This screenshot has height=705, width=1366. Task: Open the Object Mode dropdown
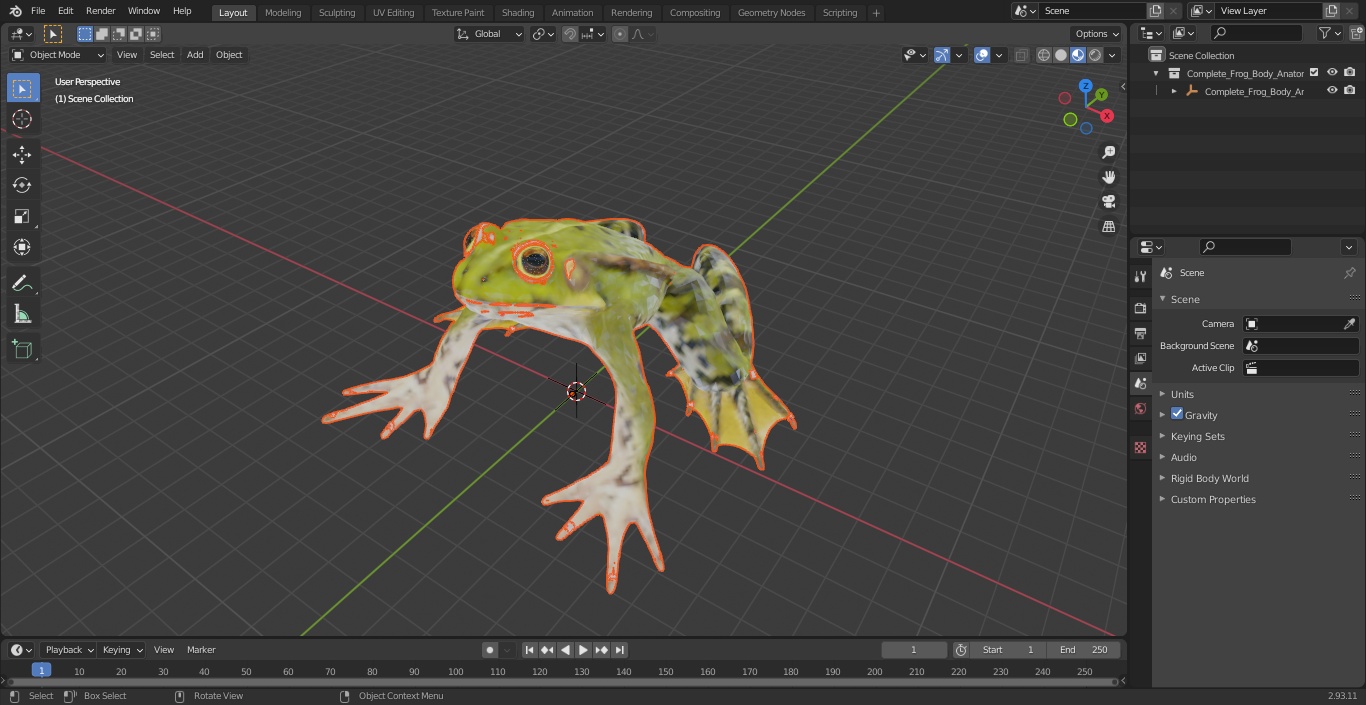click(58, 55)
